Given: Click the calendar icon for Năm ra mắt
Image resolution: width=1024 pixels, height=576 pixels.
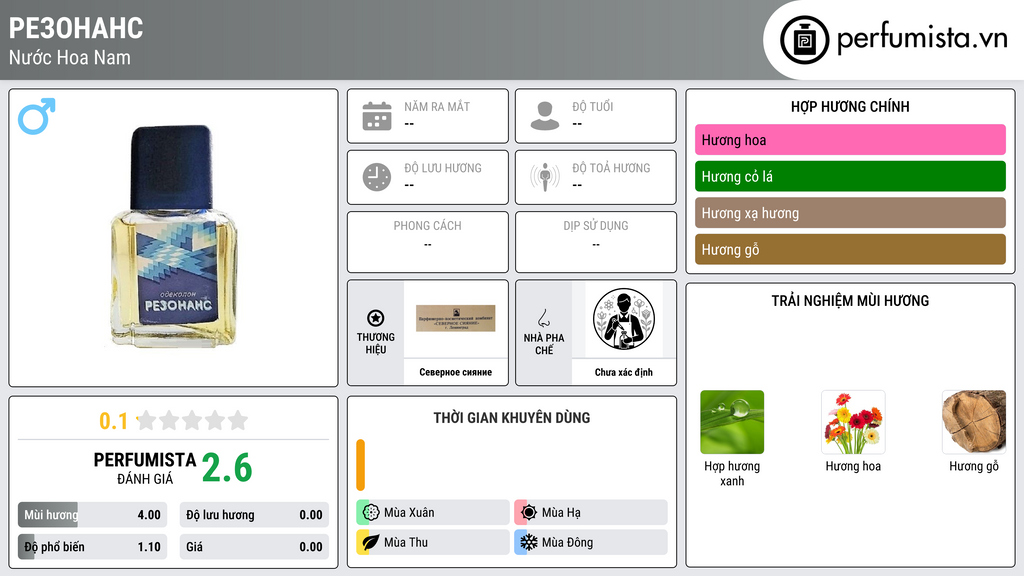Looking at the screenshot, I should pos(377,116).
